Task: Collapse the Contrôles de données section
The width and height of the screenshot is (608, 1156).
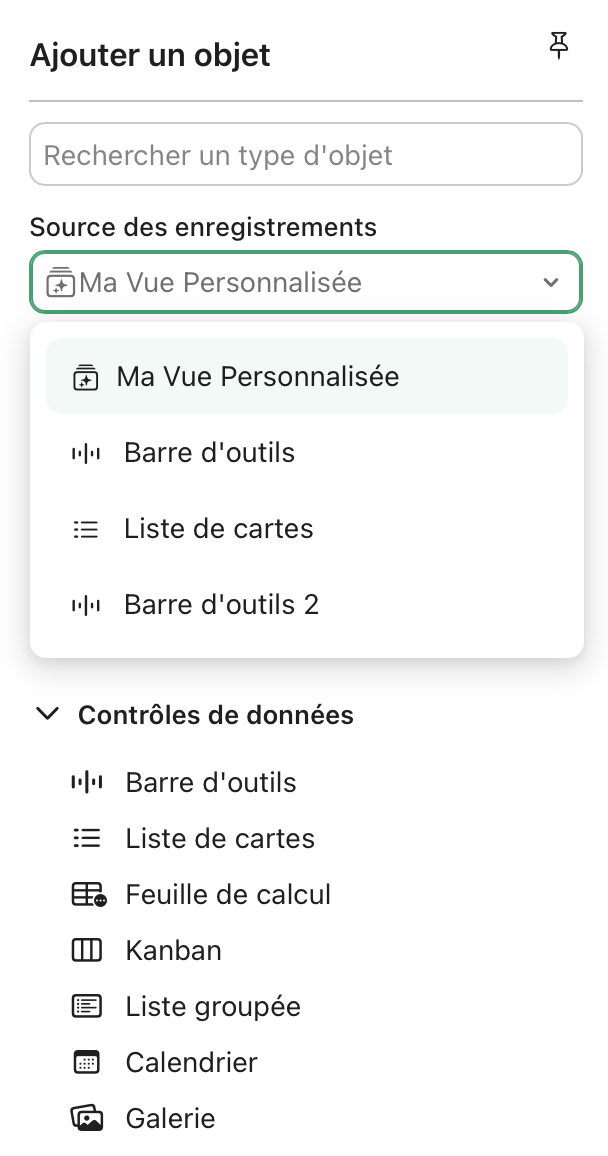Action: (47, 714)
